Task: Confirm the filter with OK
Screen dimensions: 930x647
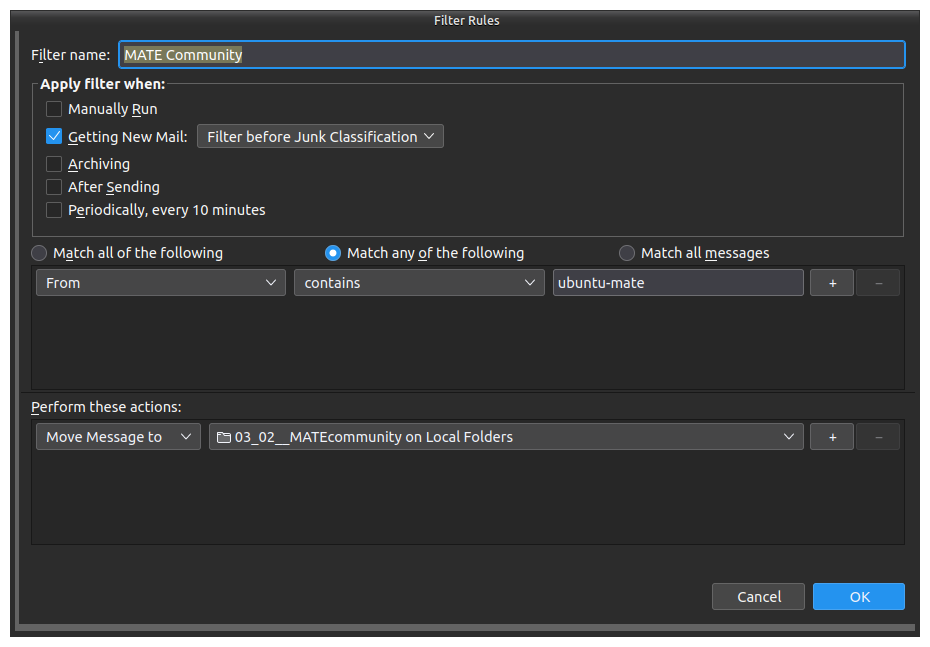Action: click(x=859, y=597)
